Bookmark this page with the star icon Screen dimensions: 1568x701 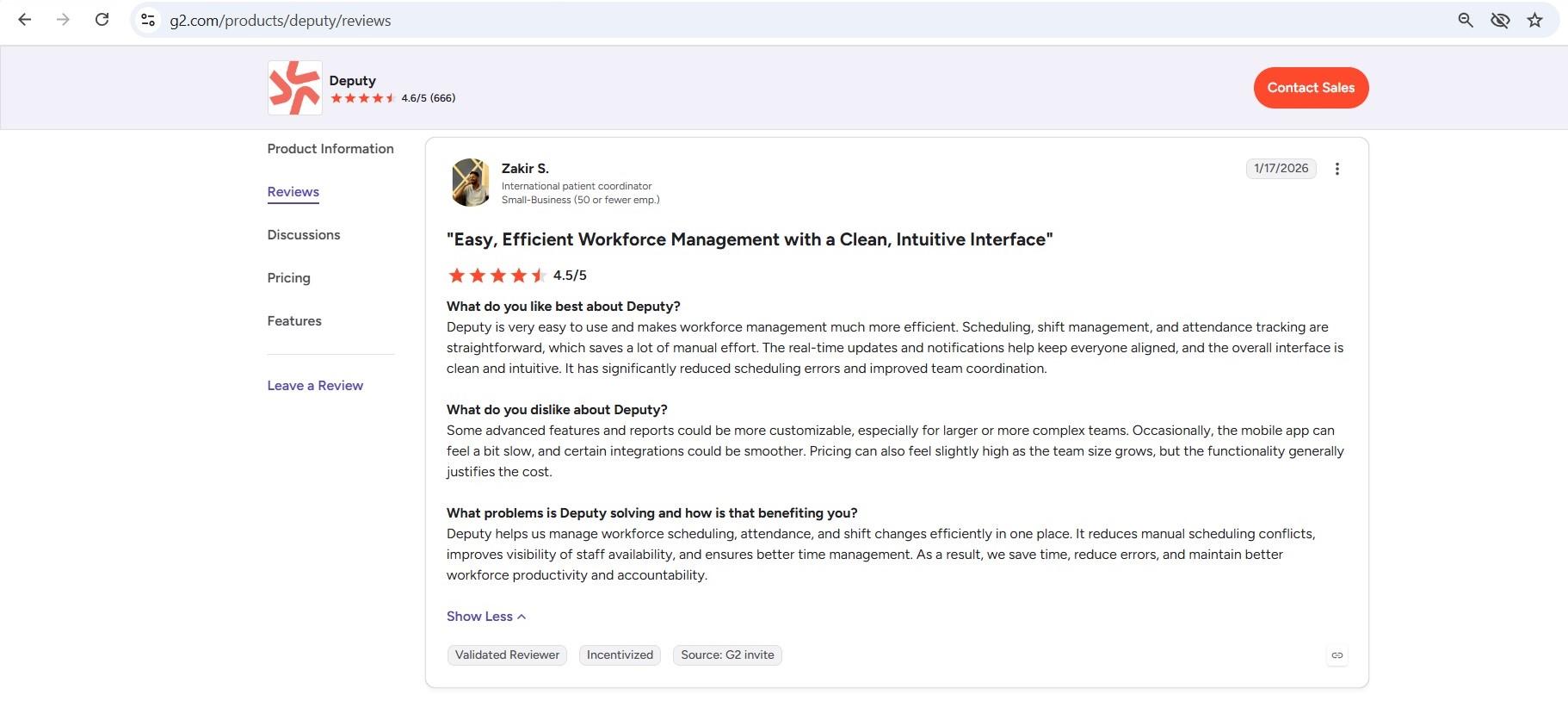click(1534, 20)
